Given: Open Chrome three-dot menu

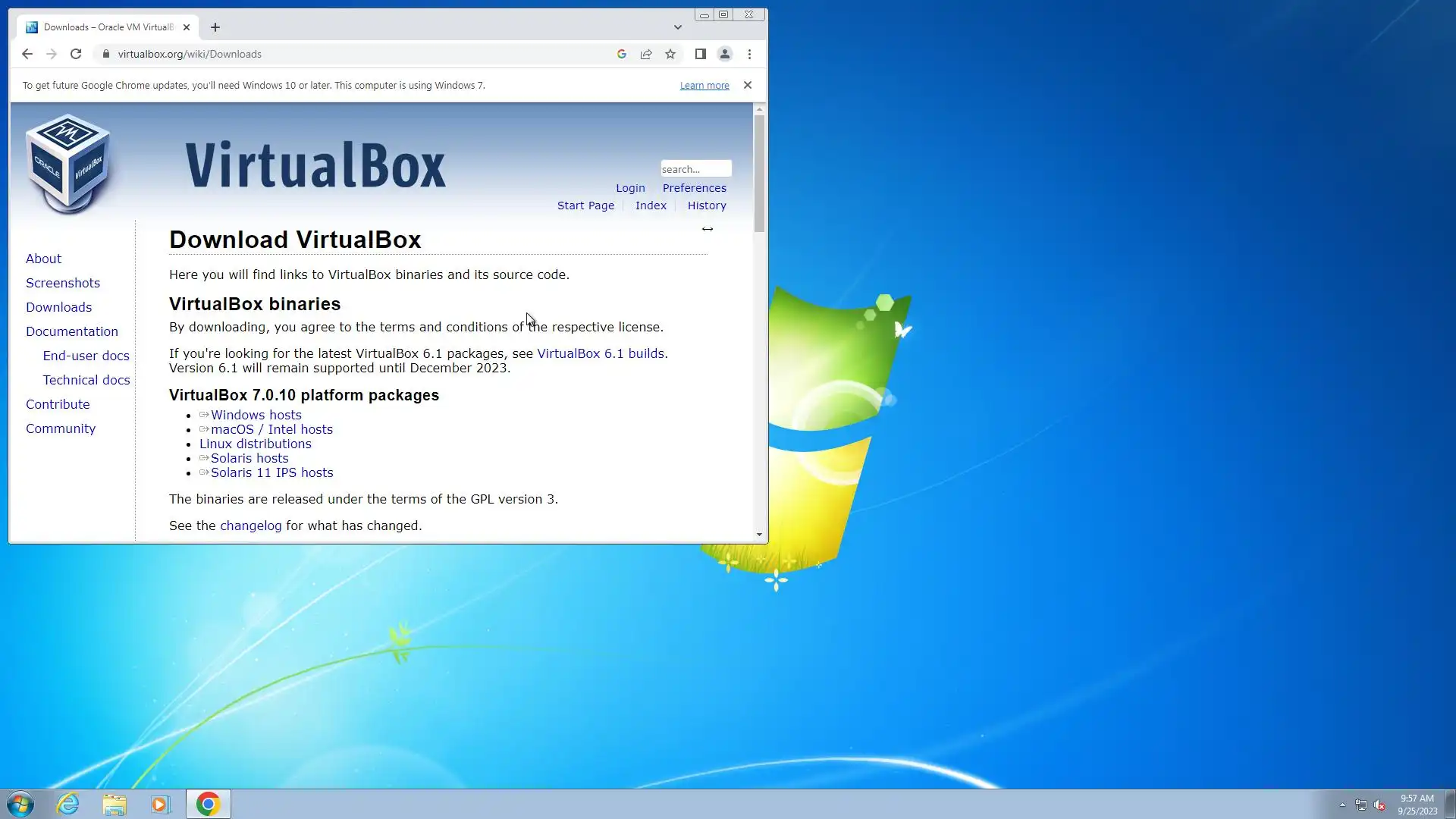Looking at the screenshot, I should (749, 54).
